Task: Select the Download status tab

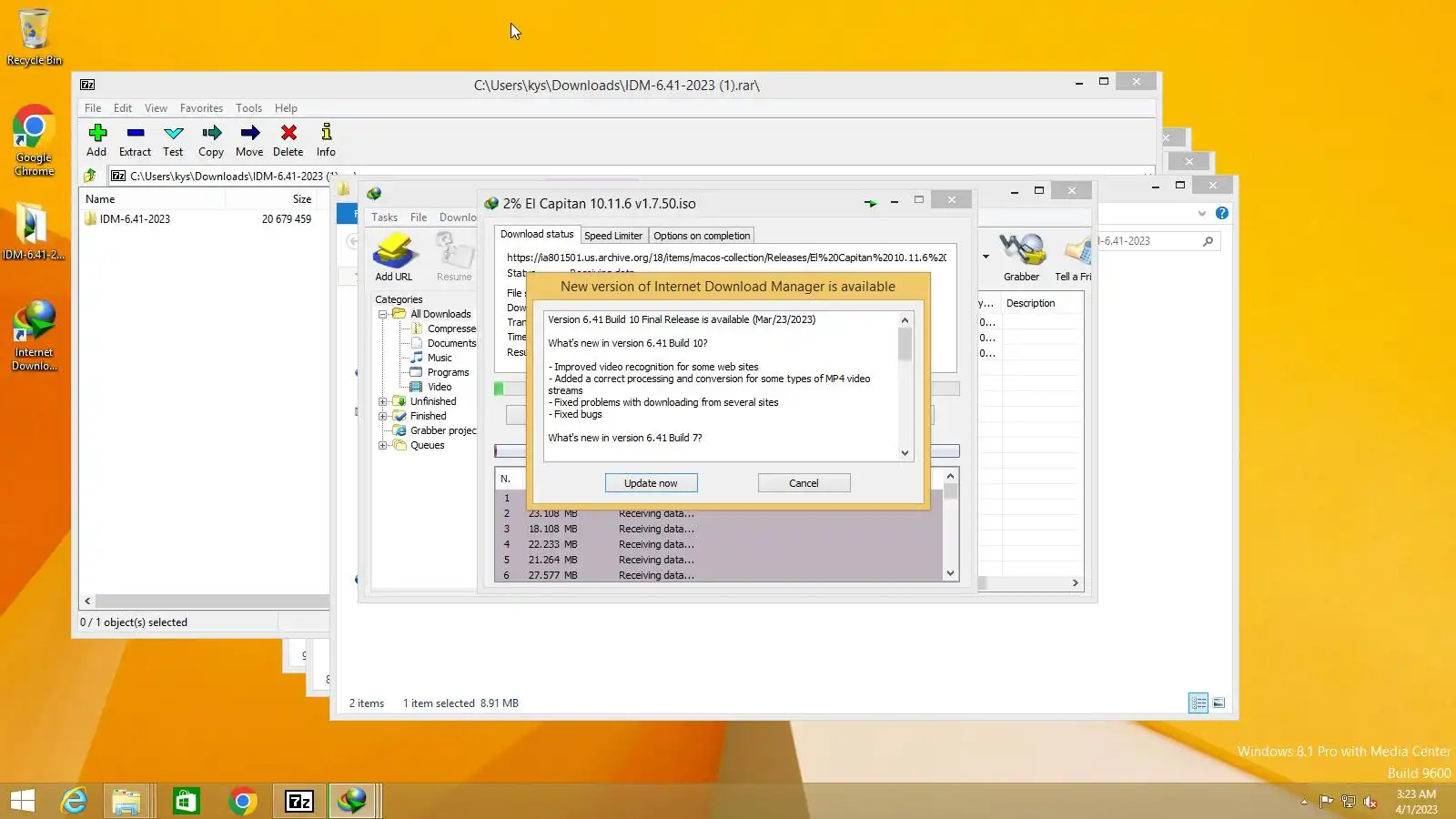Action: point(537,234)
